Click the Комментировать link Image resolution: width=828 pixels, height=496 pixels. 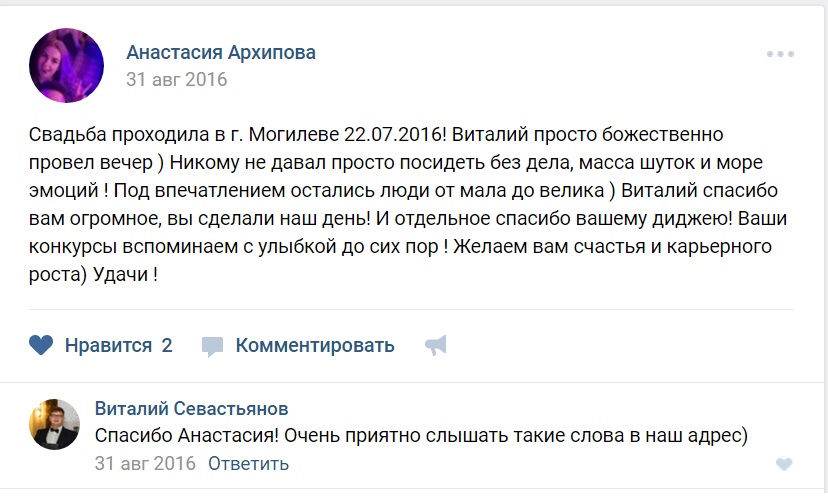[315, 346]
